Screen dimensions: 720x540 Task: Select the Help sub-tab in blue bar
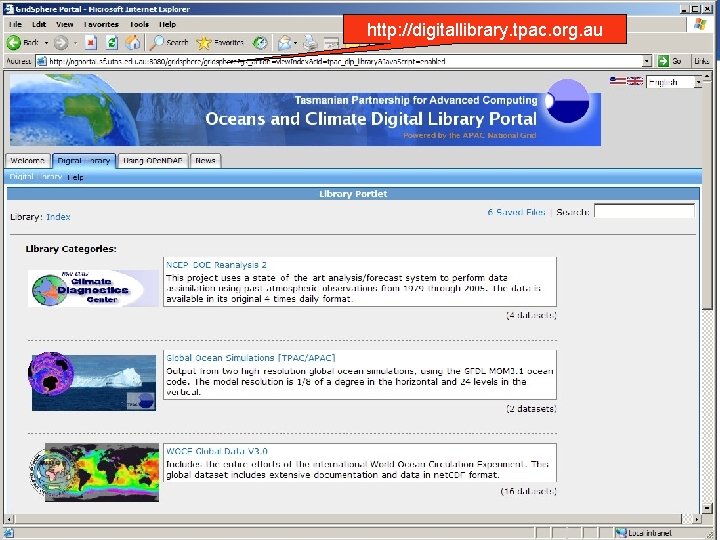(x=75, y=177)
